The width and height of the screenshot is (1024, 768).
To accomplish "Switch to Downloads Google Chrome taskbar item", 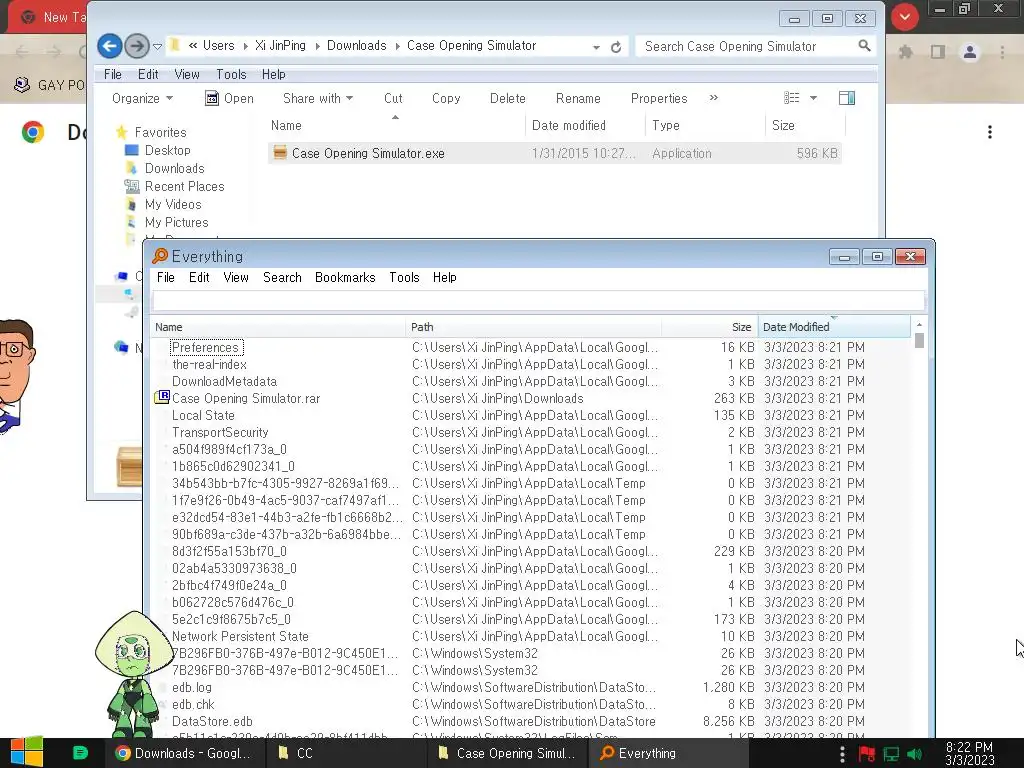I will tap(184, 753).
